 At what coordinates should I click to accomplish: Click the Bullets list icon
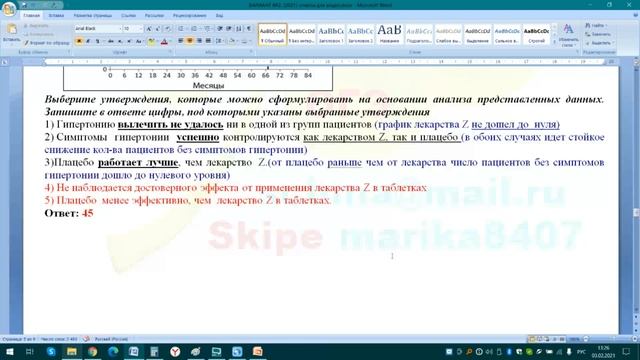coord(181,29)
